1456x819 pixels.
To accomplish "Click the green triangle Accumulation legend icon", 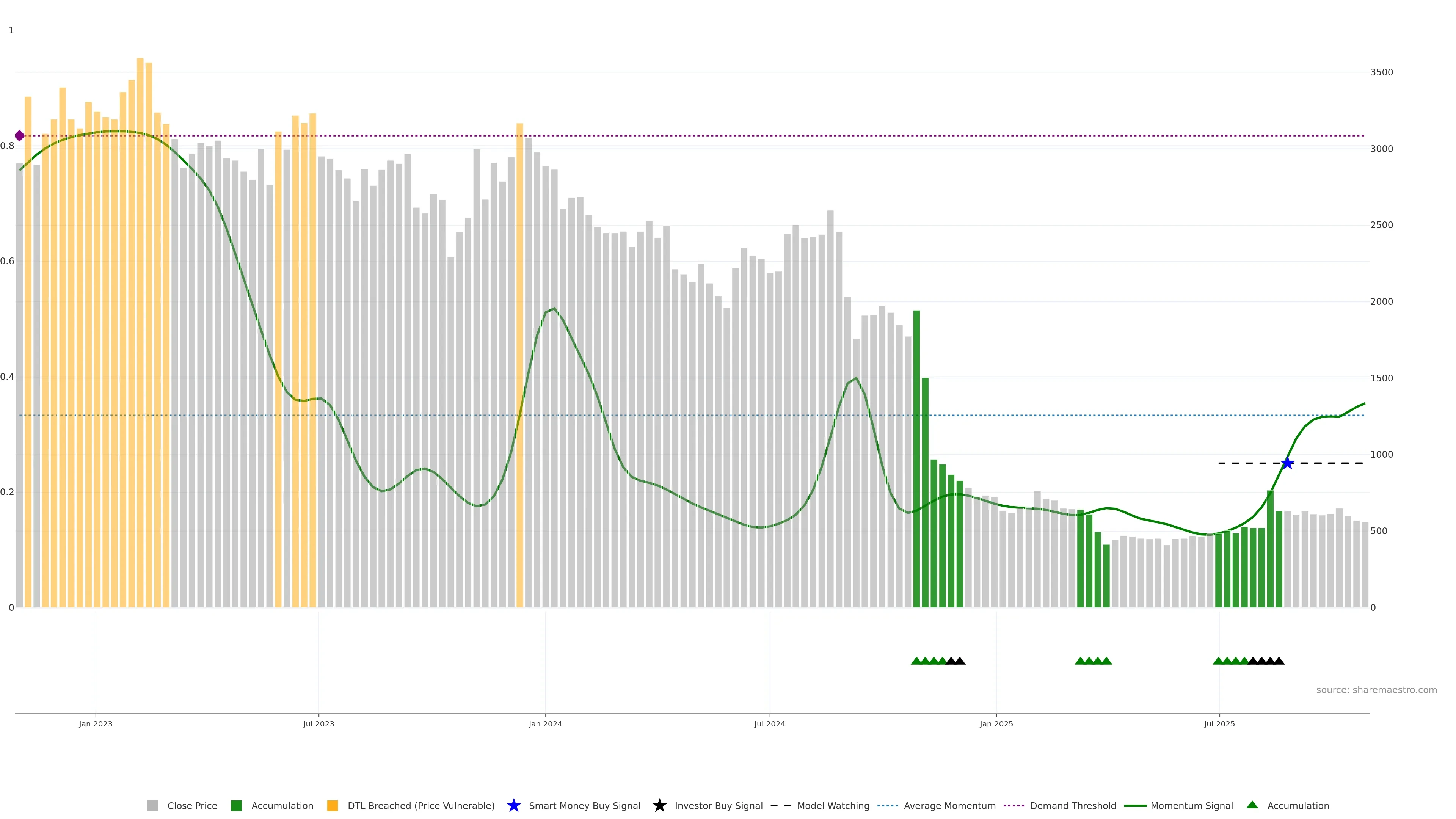I will click(x=1252, y=805).
